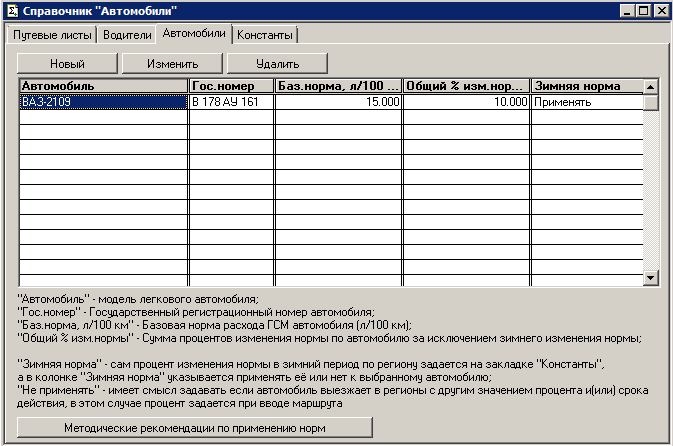Viewport: 673px width, 446px height.
Task: Click the Общий % изм.норм column header
Action: pos(466,86)
